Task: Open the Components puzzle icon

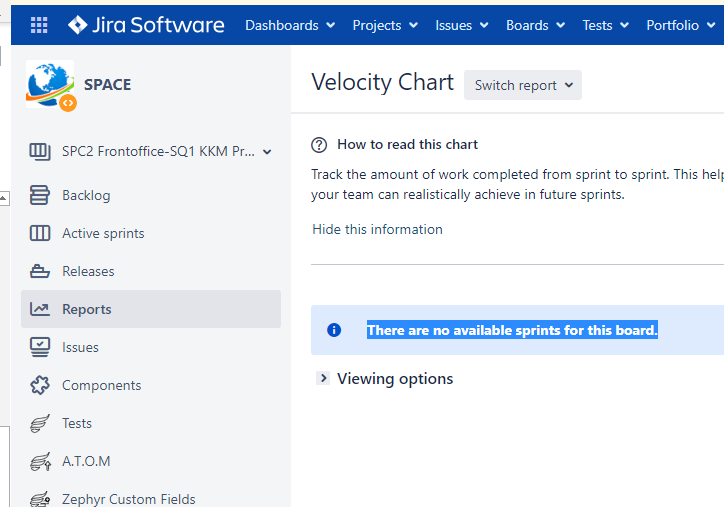Action: point(40,385)
